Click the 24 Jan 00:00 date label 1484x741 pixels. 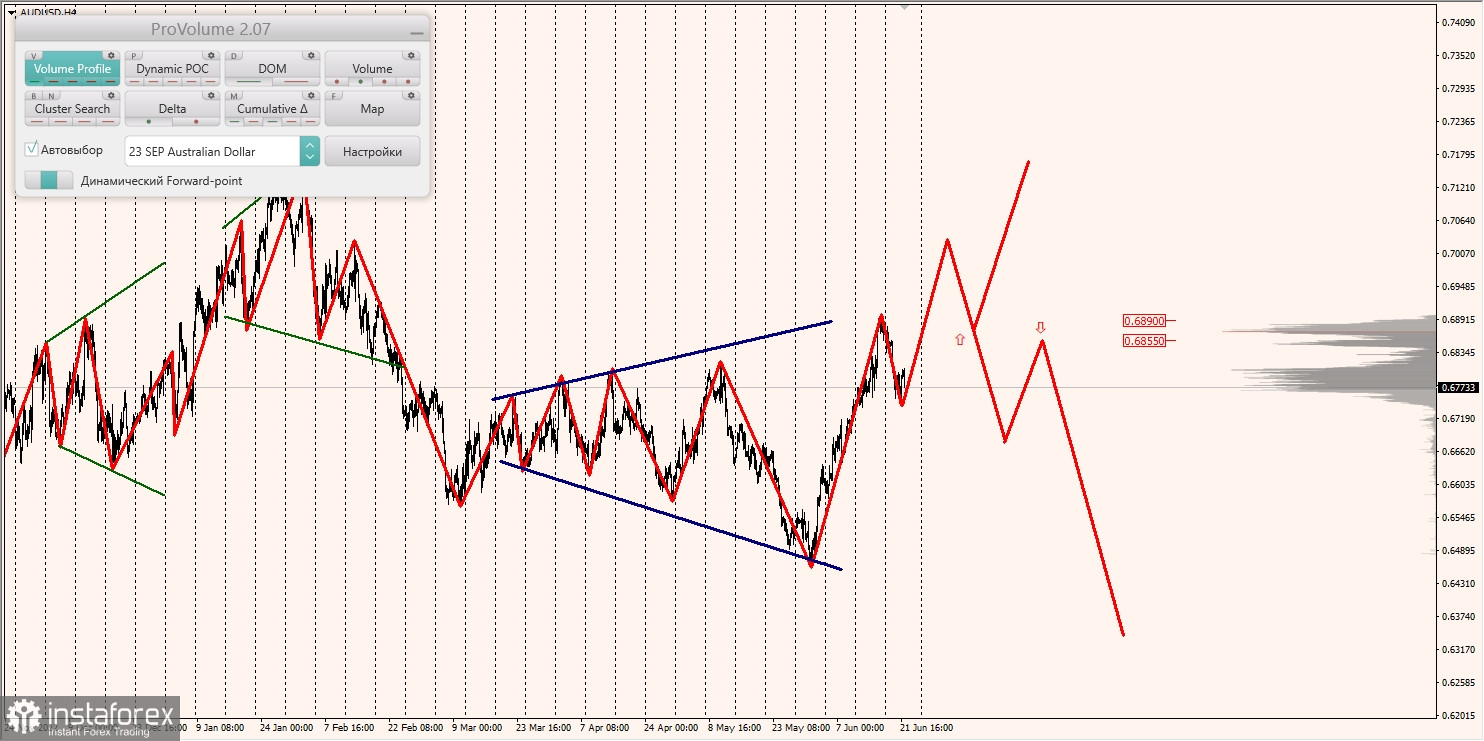click(286, 728)
